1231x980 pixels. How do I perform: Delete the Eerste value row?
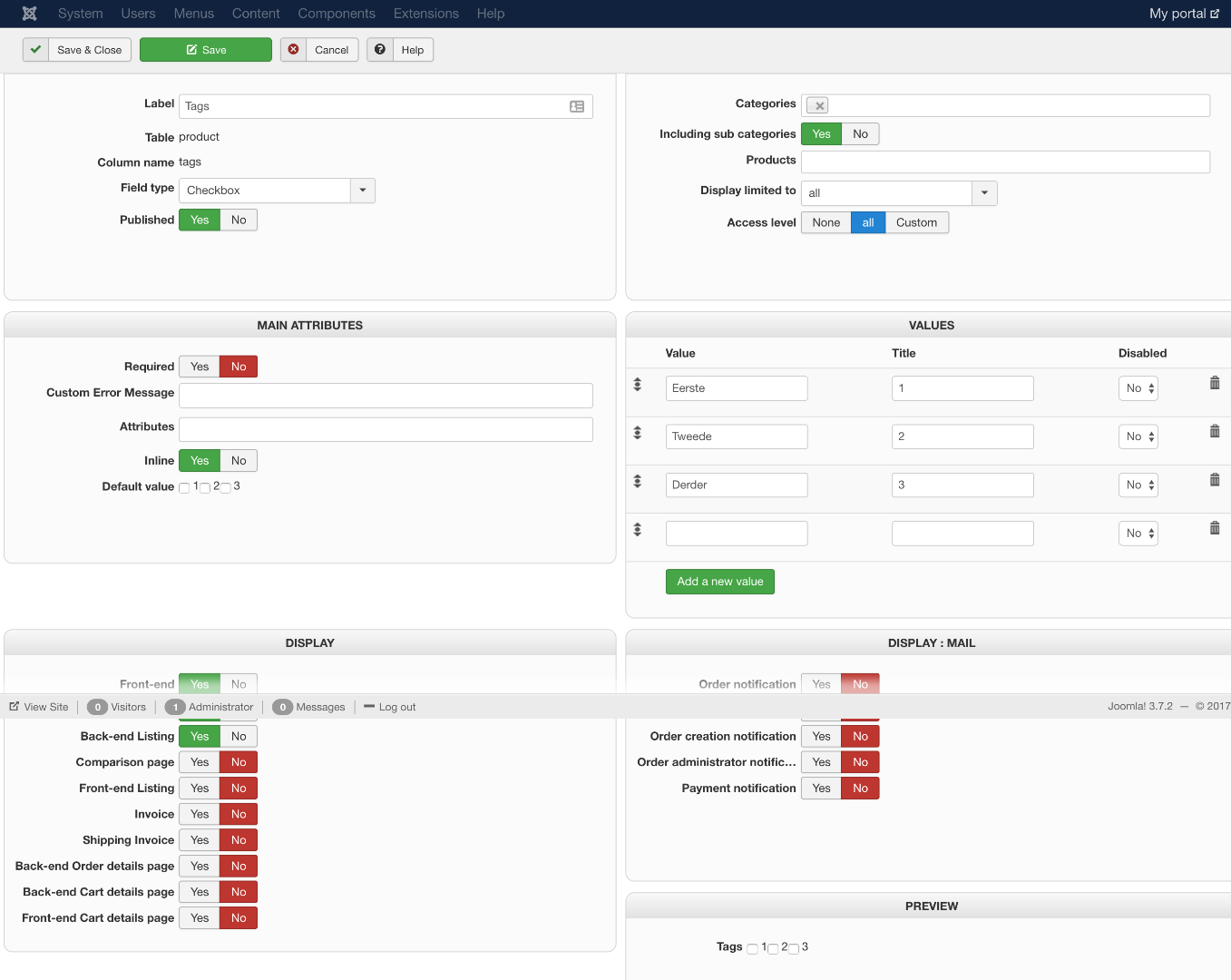coord(1215,383)
